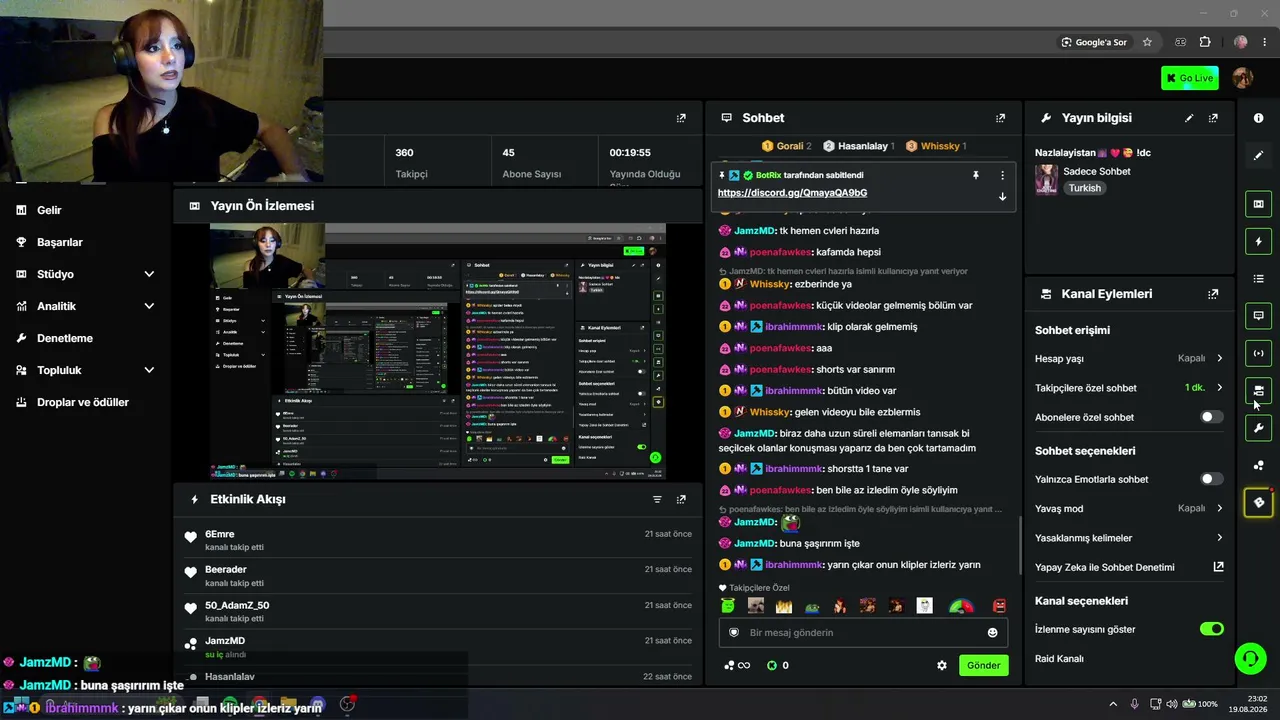Open the Sadece Sohbet category
Screen dimensions: 1280x720
(1097, 171)
